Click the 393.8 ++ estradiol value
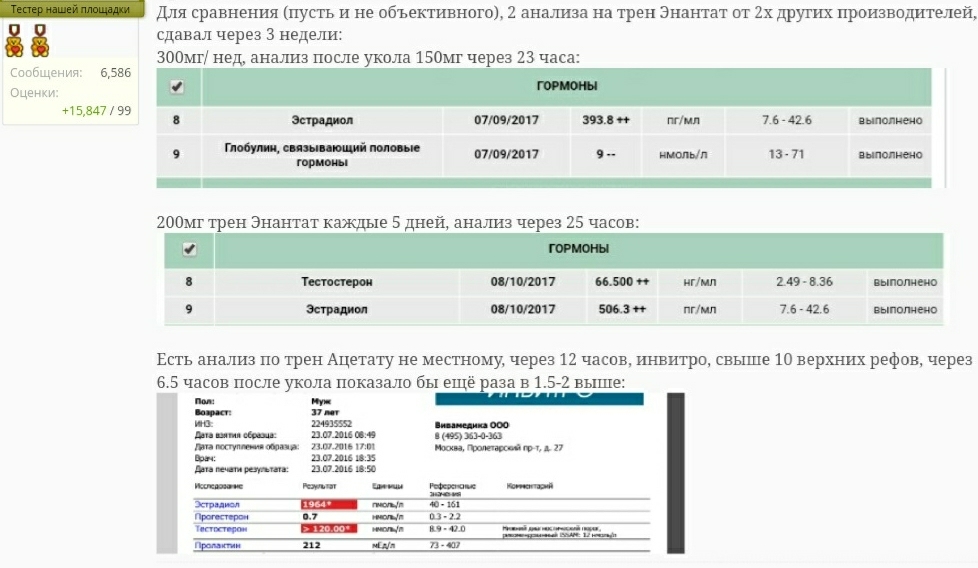Image resolution: width=978 pixels, height=568 pixels. (606, 120)
